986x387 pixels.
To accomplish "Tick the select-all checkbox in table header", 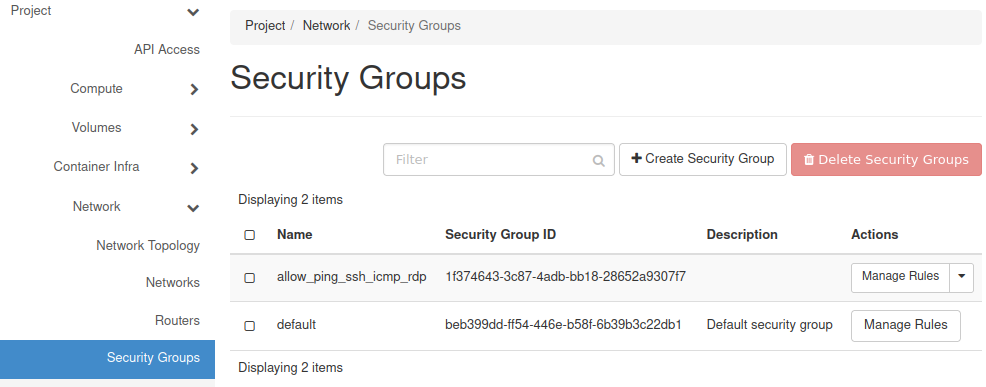I will (250, 235).
